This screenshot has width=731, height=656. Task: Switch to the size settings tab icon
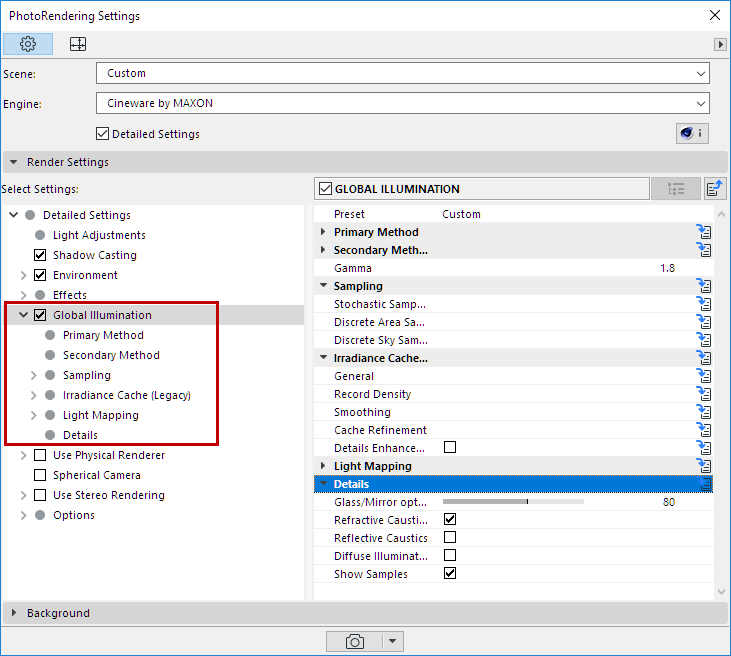coord(78,44)
